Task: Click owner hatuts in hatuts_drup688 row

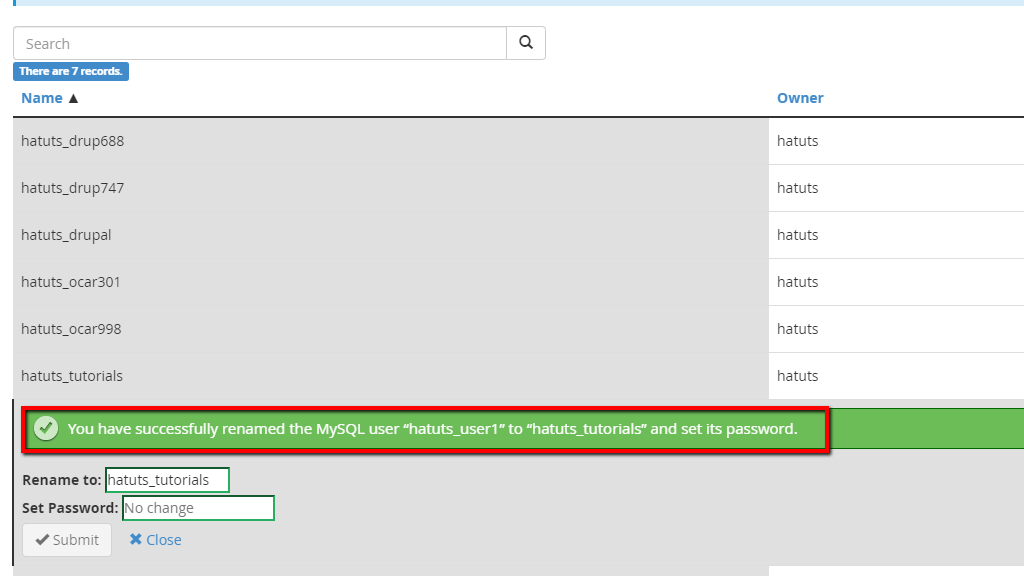Action: click(x=797, y=141)
